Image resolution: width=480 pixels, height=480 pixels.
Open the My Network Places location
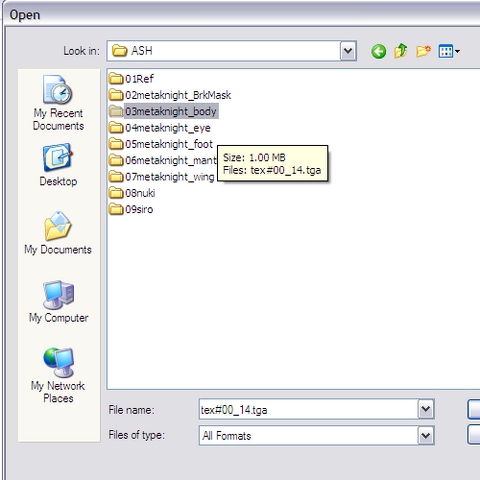[58, 375]
